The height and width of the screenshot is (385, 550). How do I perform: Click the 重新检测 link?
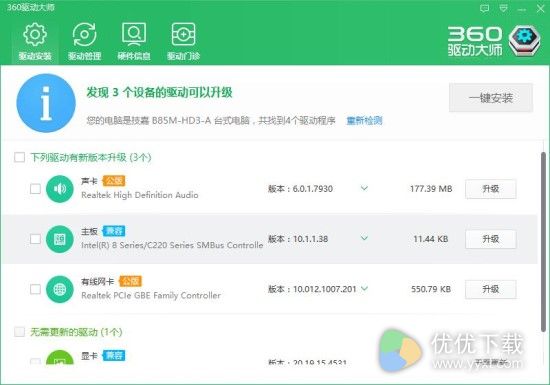tap(364, 121)
